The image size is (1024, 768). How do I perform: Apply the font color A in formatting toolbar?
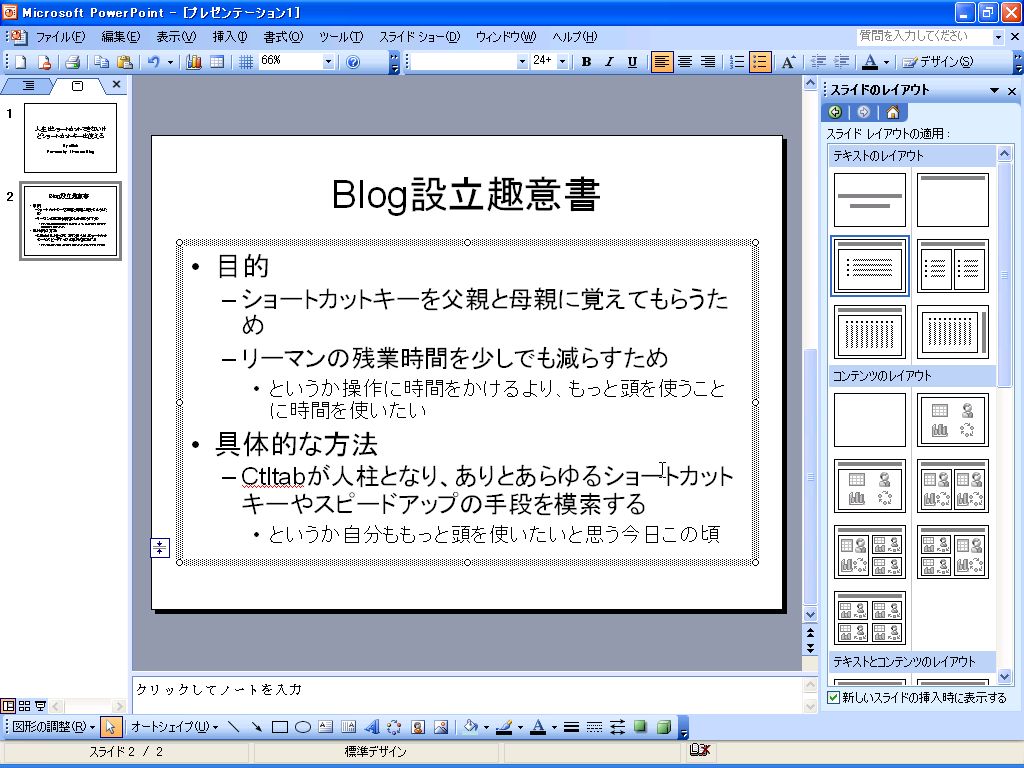pyautogui.click(x=870, y=62)
